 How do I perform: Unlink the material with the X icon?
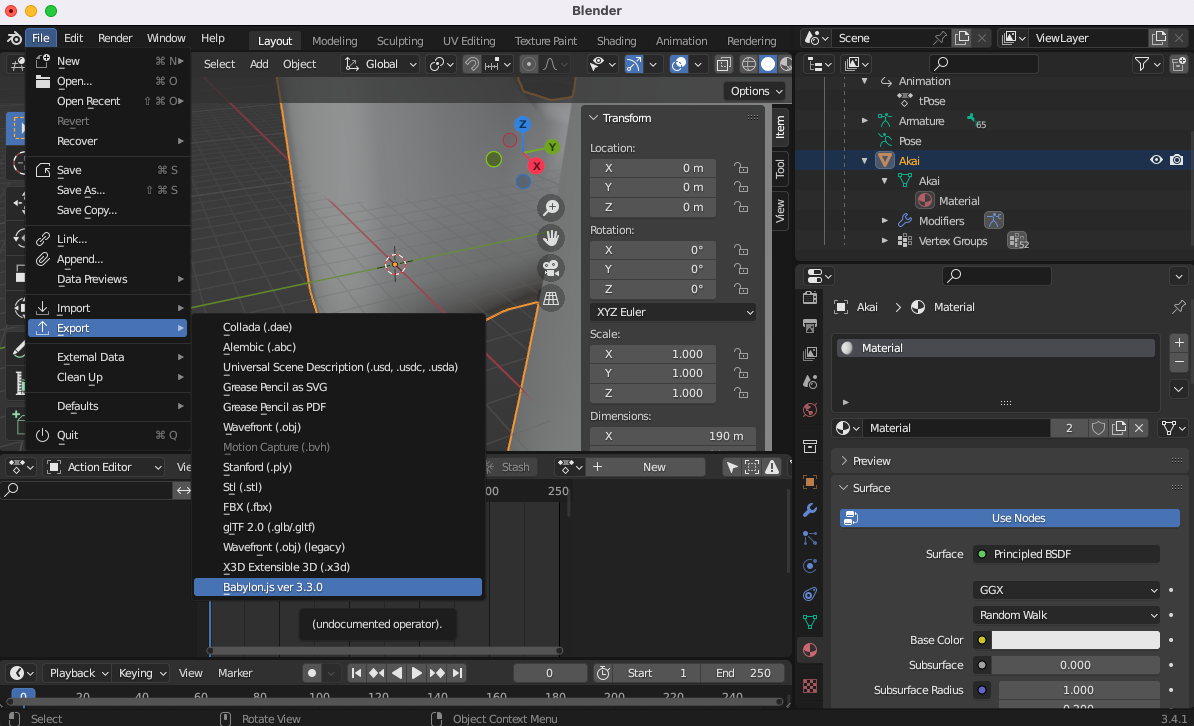pyautogui.click(x=1139, y=428)
